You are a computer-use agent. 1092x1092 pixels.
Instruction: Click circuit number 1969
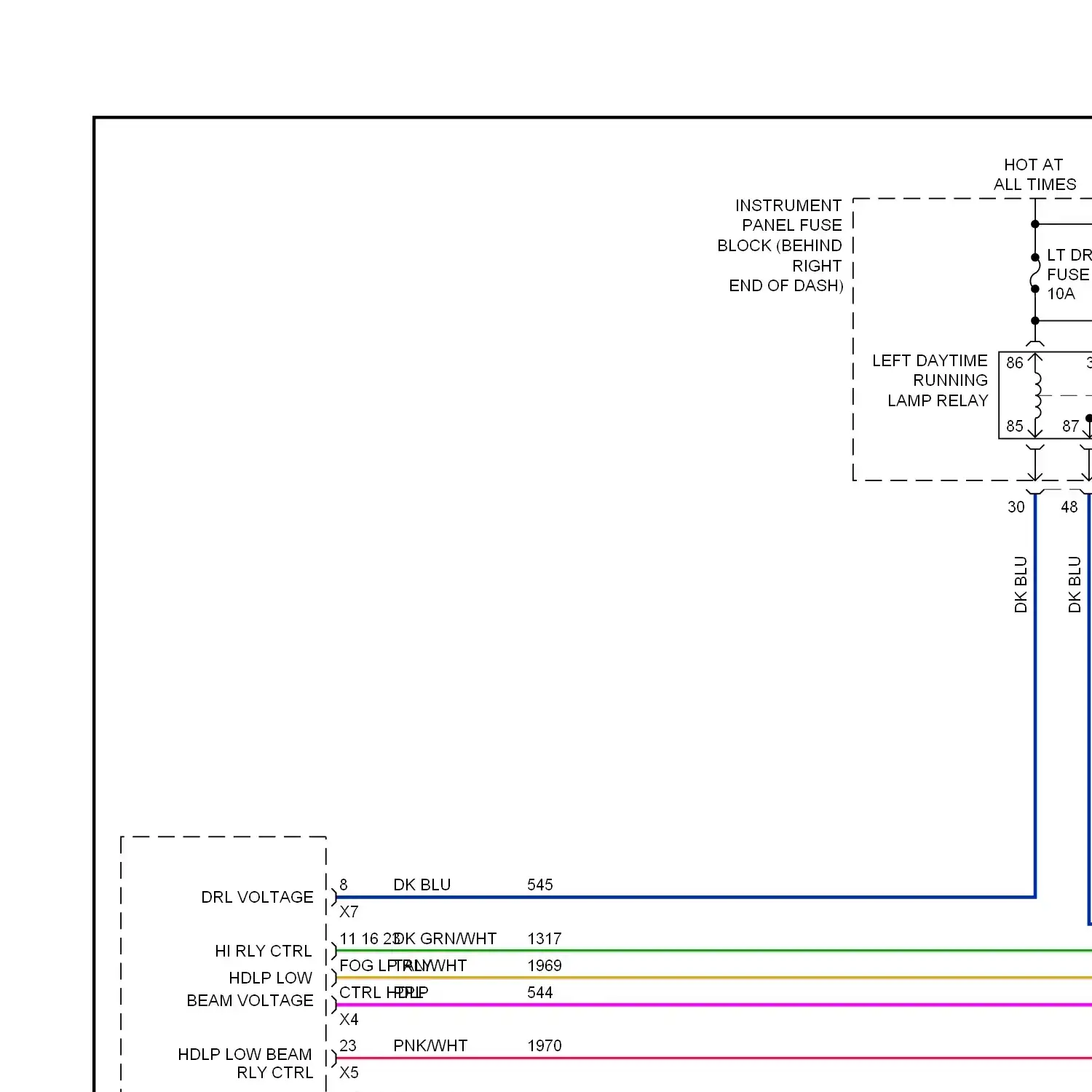pos(545,965)
